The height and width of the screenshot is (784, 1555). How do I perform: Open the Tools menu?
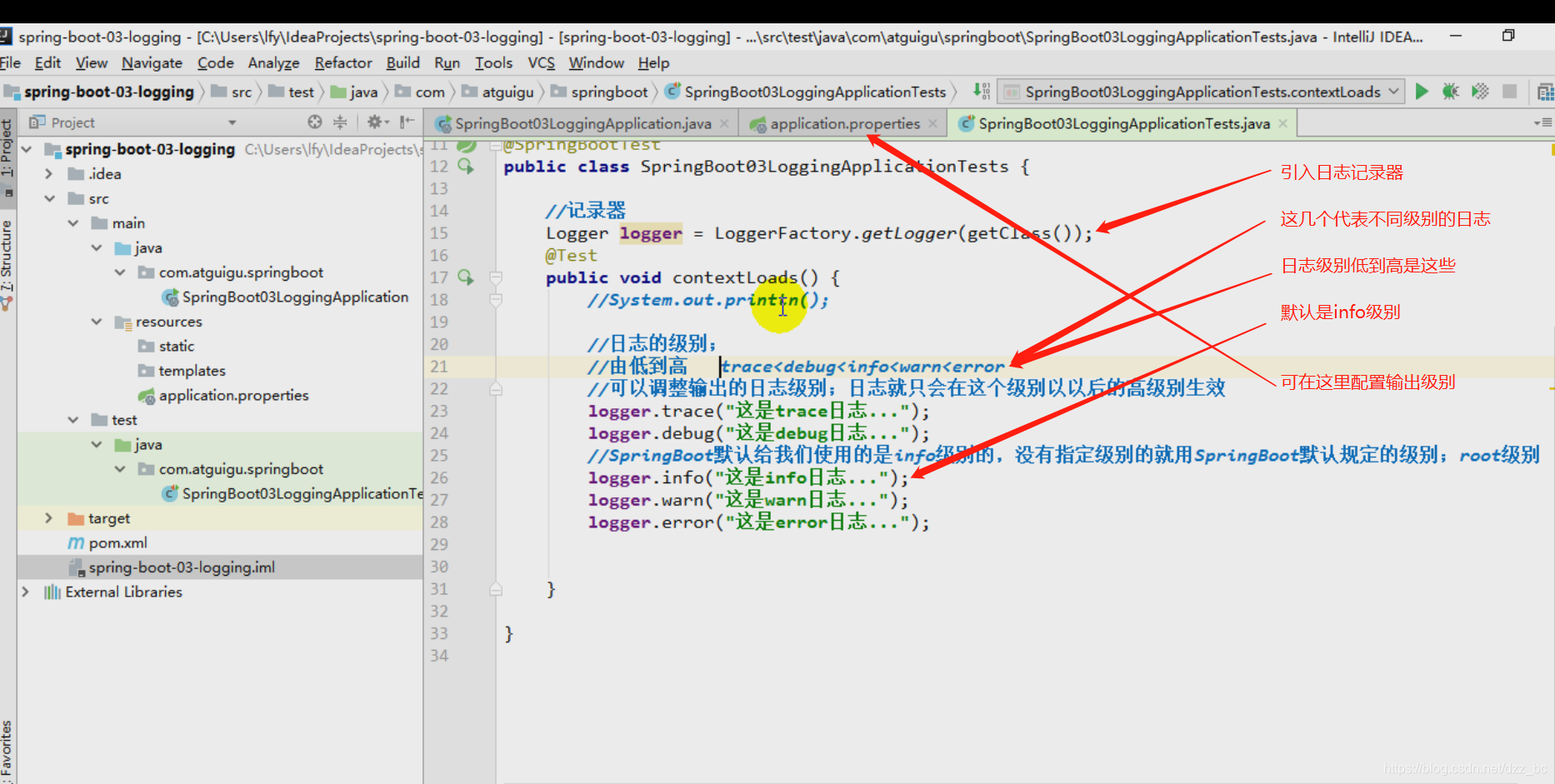[493, 62]
